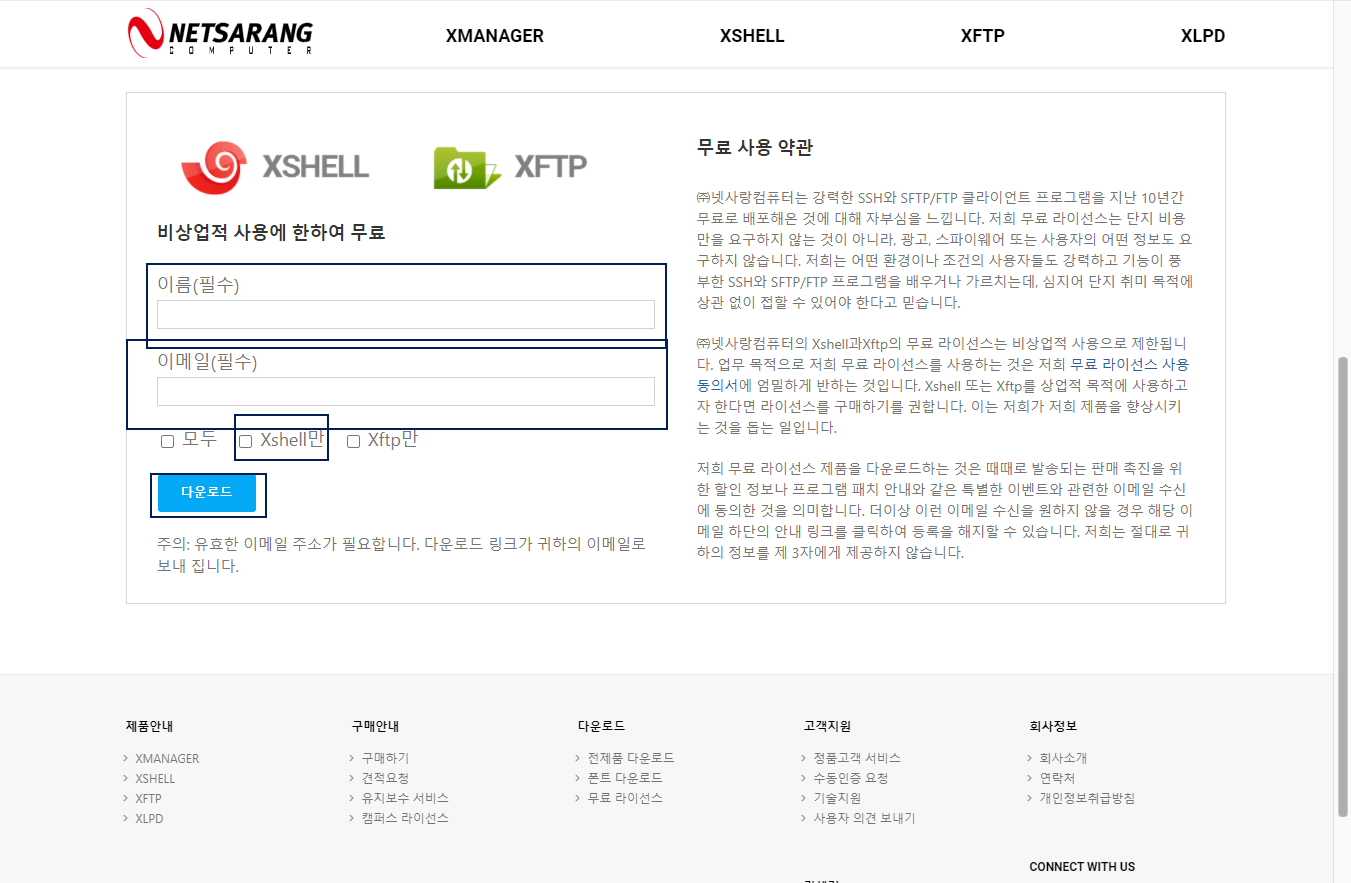Image resolution: width=1351 pixels, height=883 pixels.
Task: Open the 수동인증 요청 footer link
Action: [x=851, y=778]
